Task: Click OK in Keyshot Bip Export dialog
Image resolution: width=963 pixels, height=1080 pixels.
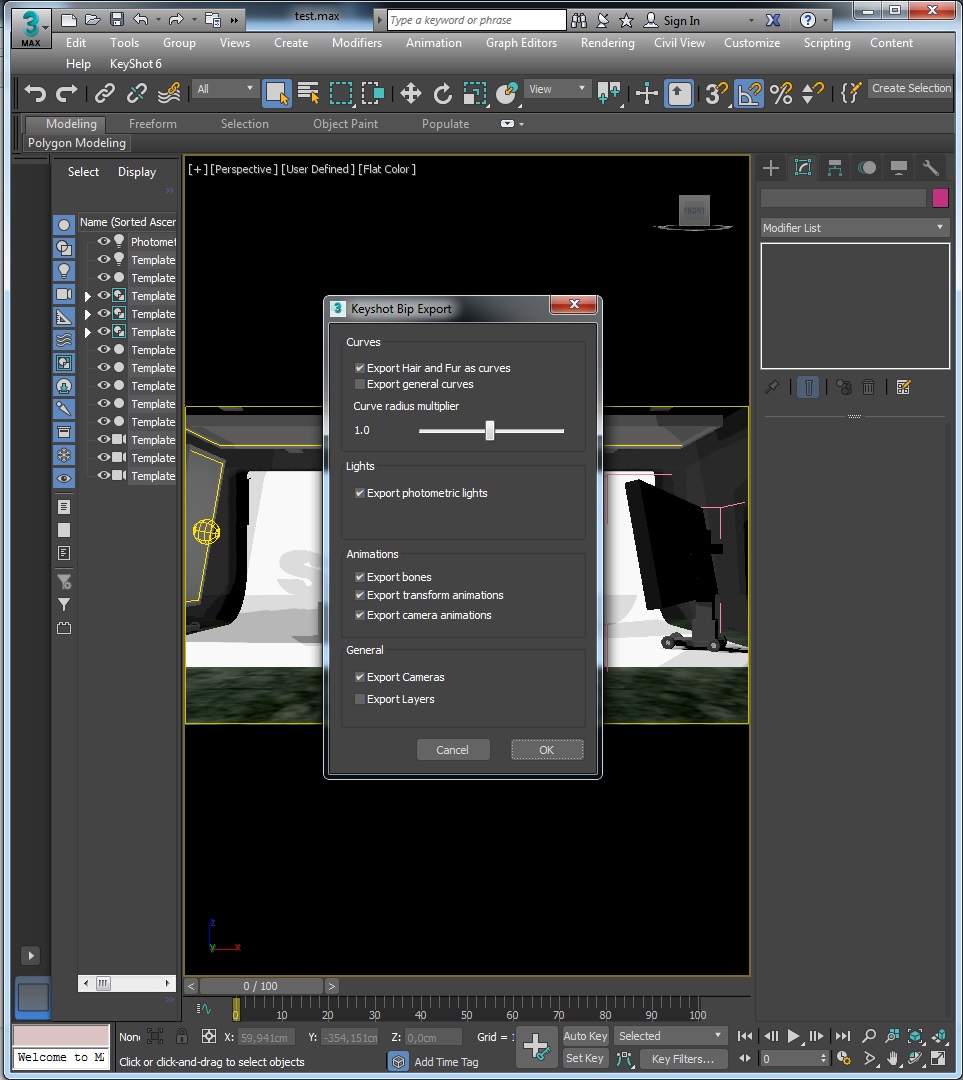Action: (546, 750)
